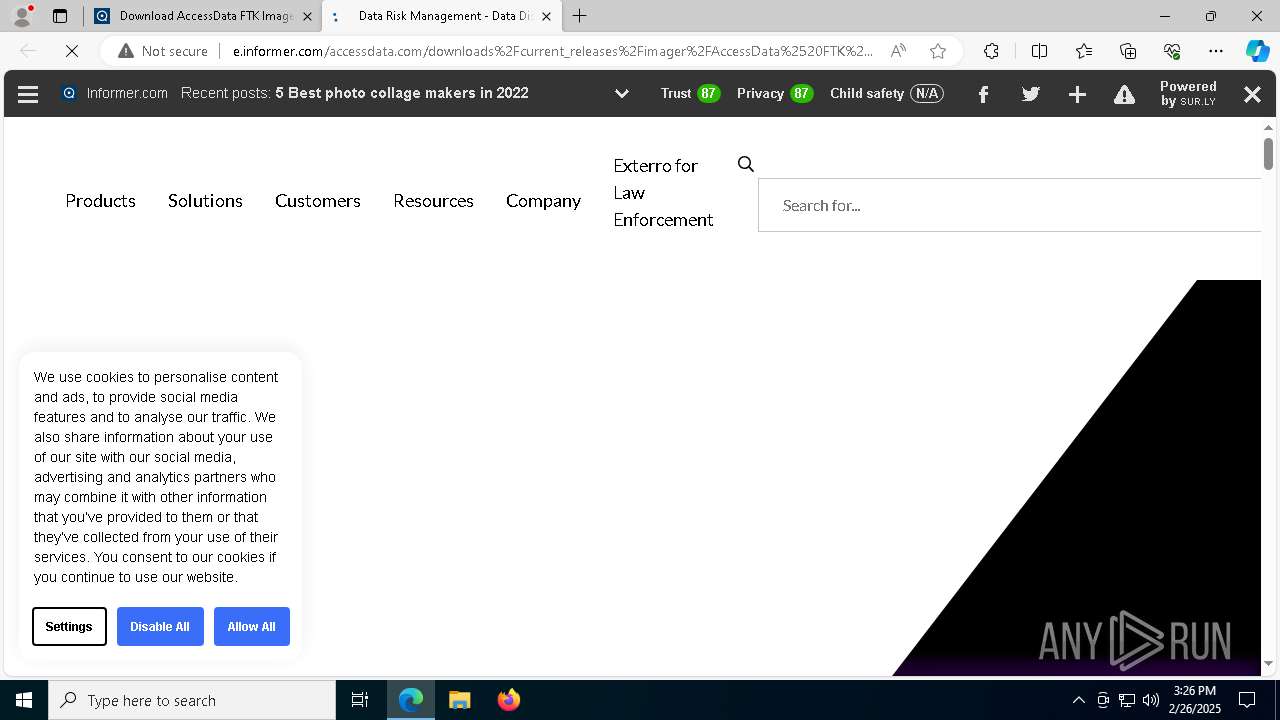Close the Informer bar with X
The image size is (1280, 720).
coord(1252,94)
